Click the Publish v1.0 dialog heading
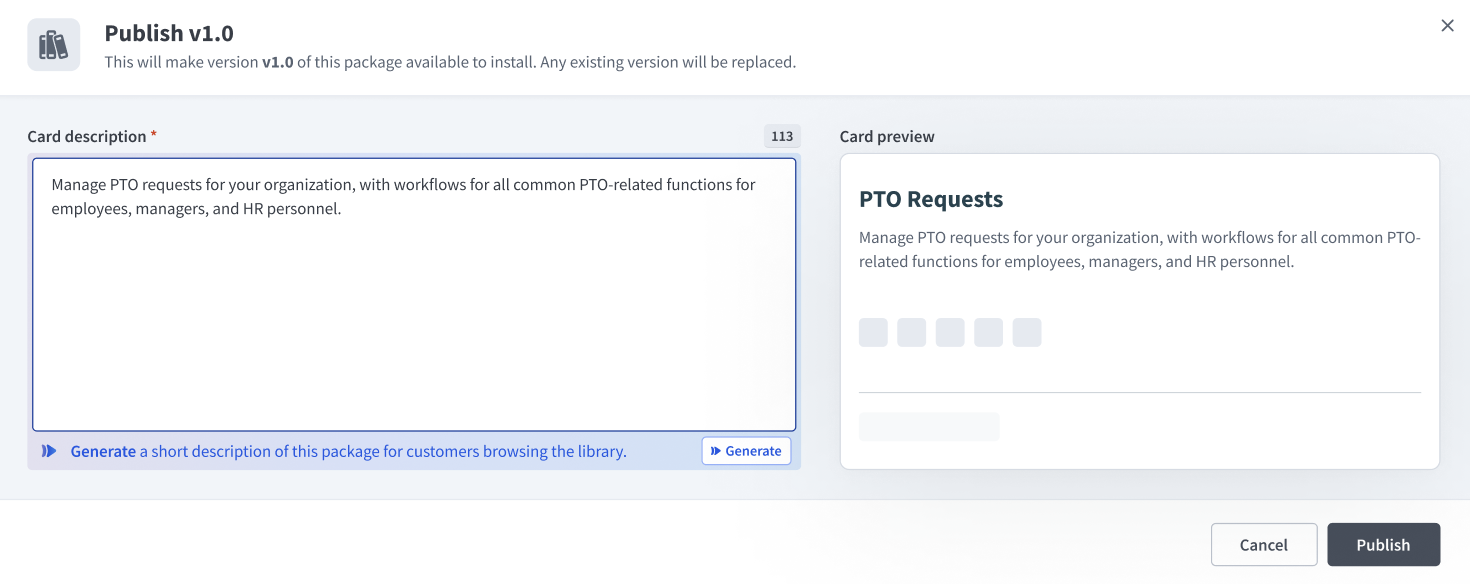Screen dimensions: 1470x584 pos(169,33)
